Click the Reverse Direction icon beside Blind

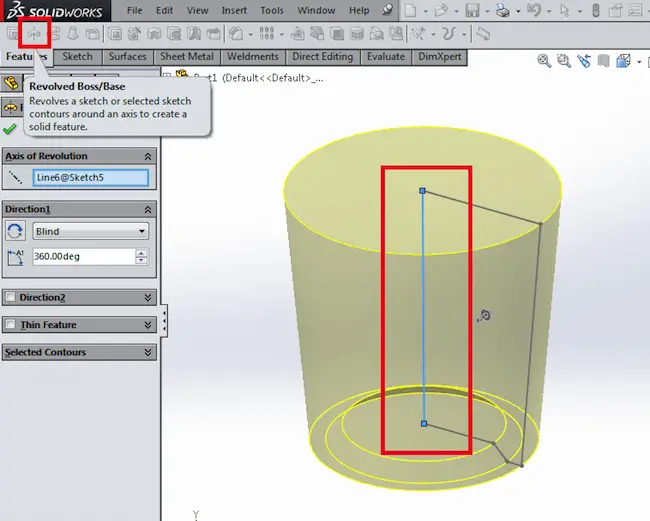[x=15, y=231]
